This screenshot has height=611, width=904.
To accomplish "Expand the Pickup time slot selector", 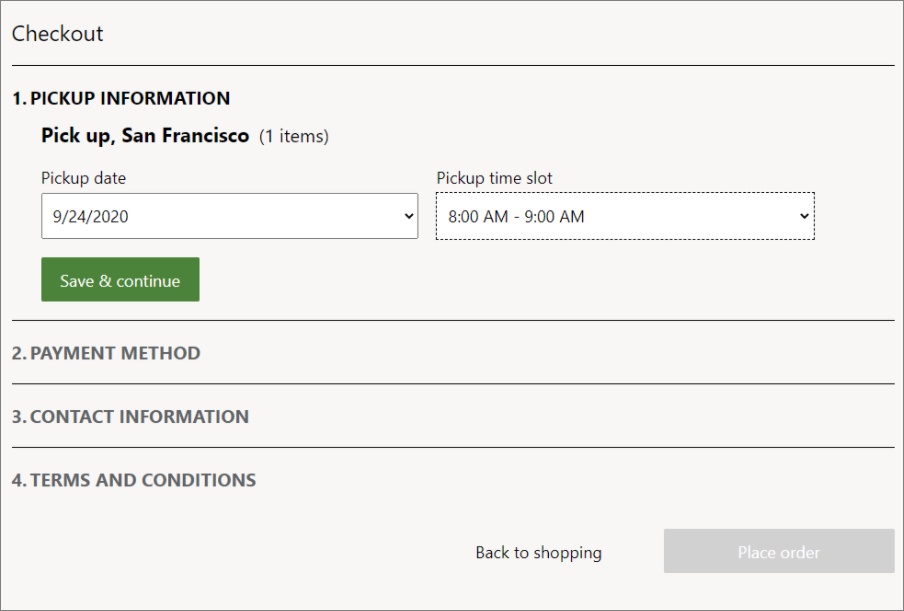I will click(x=625, y=216).
